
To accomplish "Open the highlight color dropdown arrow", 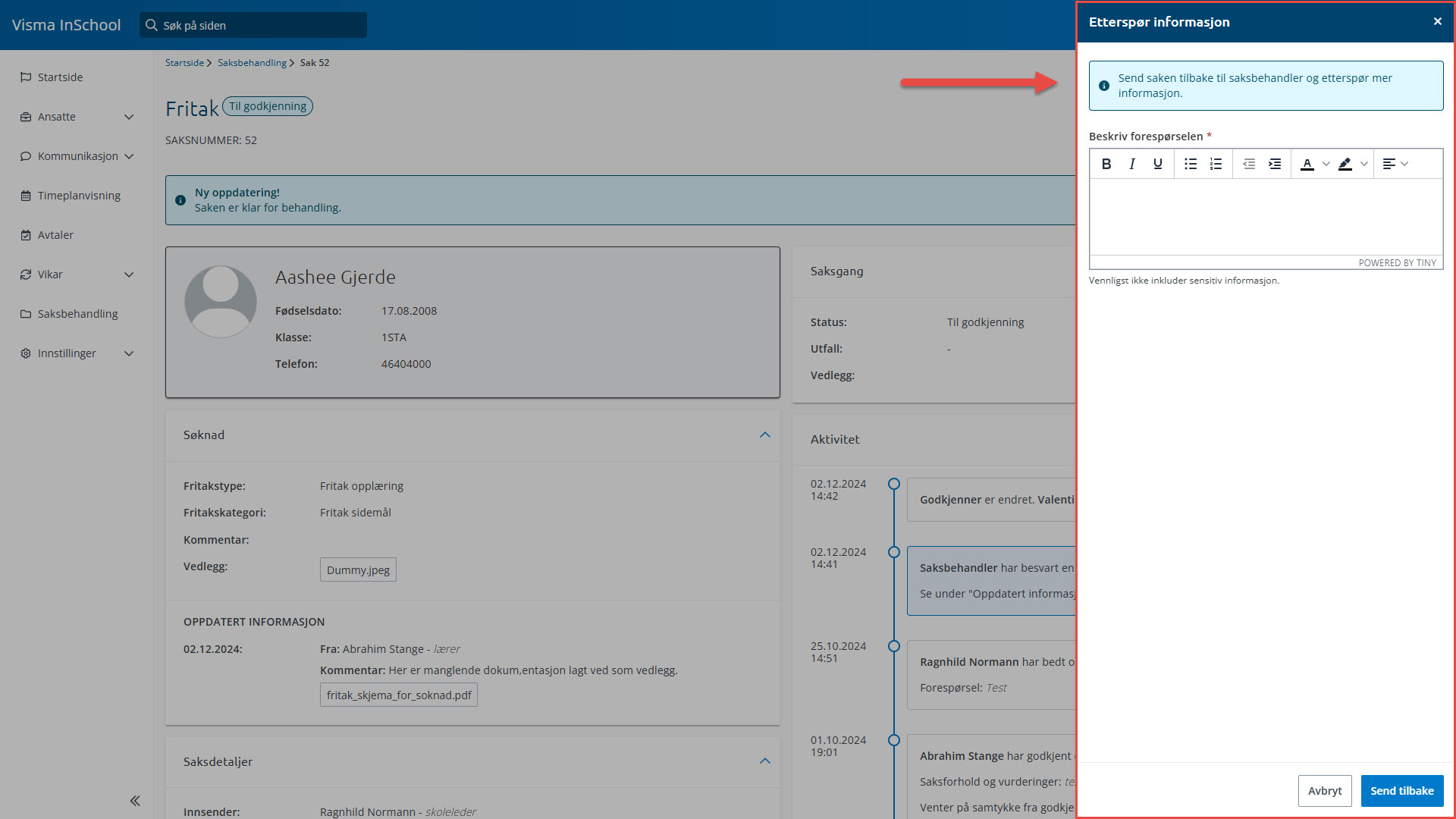I will point(1364,164).
